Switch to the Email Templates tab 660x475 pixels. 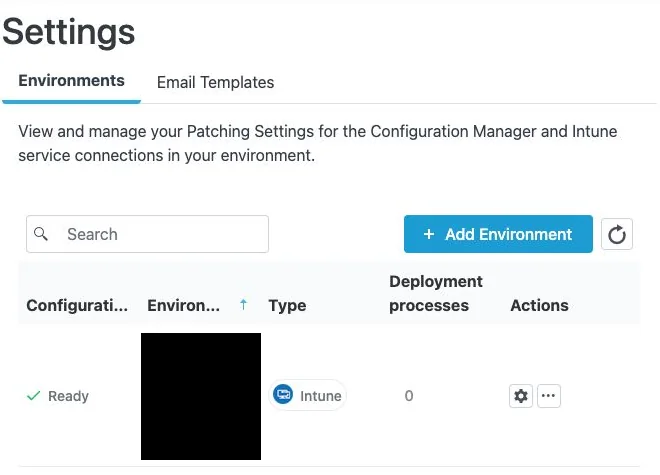tap(216, 83)
